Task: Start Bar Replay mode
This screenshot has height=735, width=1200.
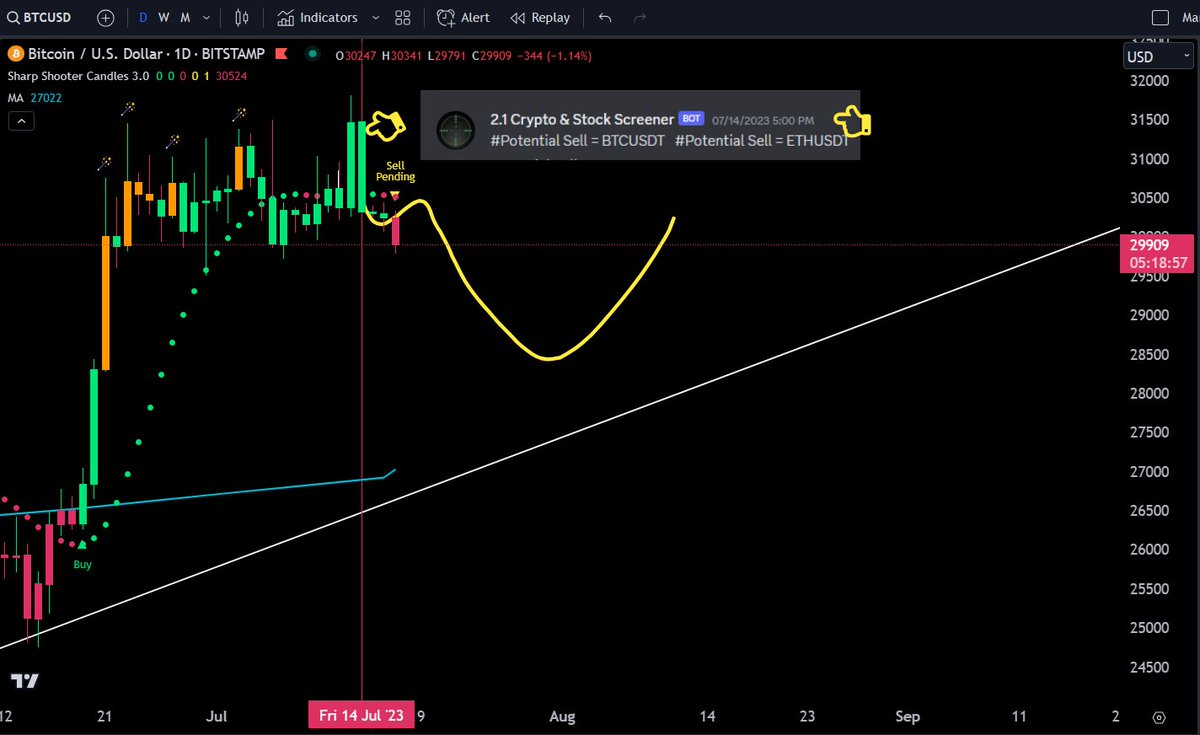Action: [x=540, y=17]
